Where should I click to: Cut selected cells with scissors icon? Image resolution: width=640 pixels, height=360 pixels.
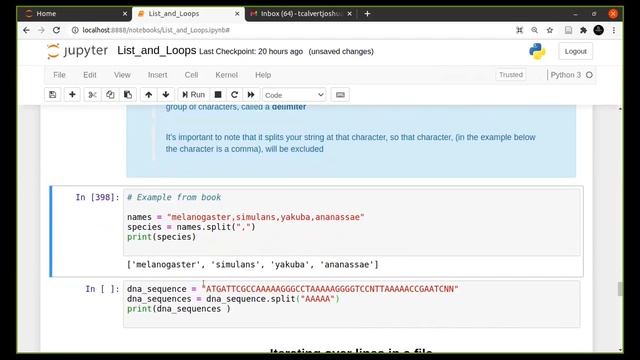pyautogui.click(x=92, y=95)
